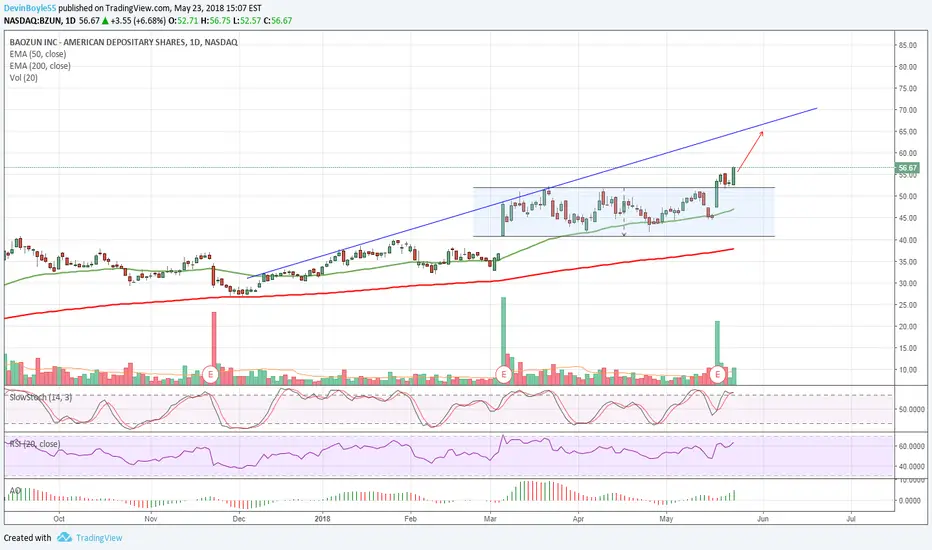This screenshot has height=550, width=932.
Task: Click the 85.00 price axis label
Action: 908,45
